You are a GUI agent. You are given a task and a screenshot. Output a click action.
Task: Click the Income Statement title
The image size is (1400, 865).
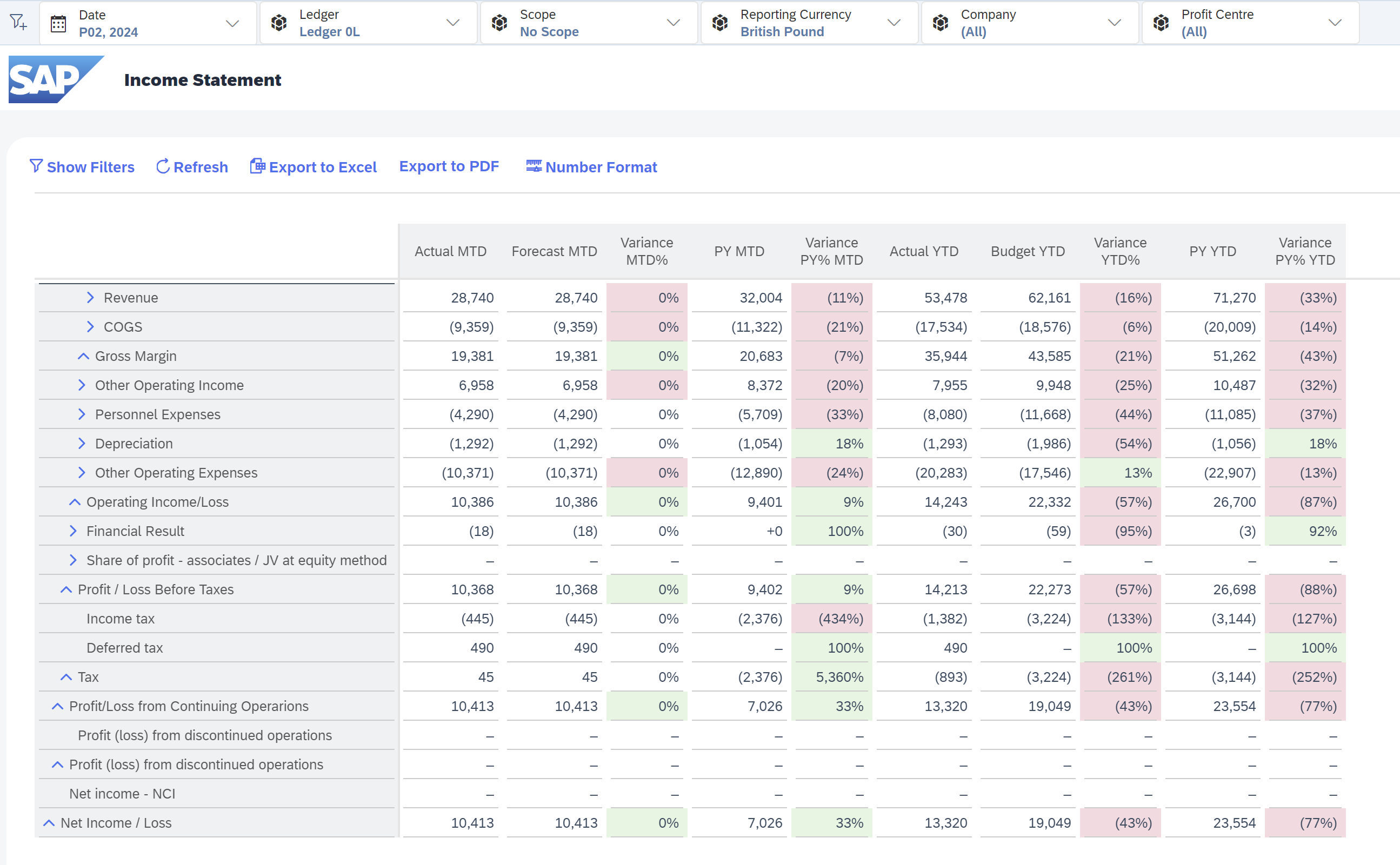point(203,79)
